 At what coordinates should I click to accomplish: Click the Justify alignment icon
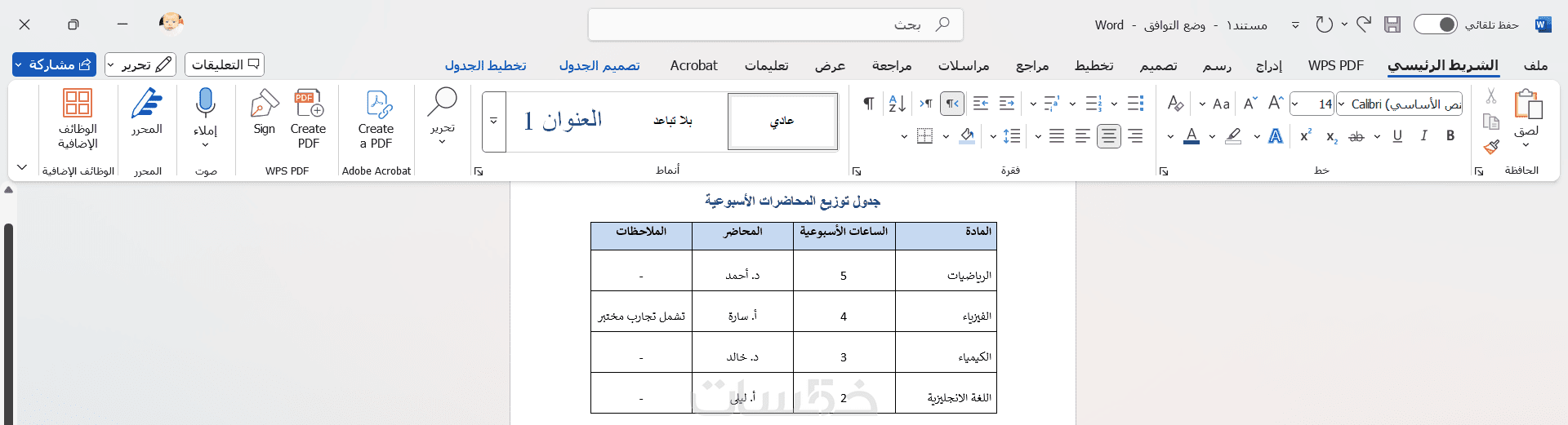(1057, 136)
